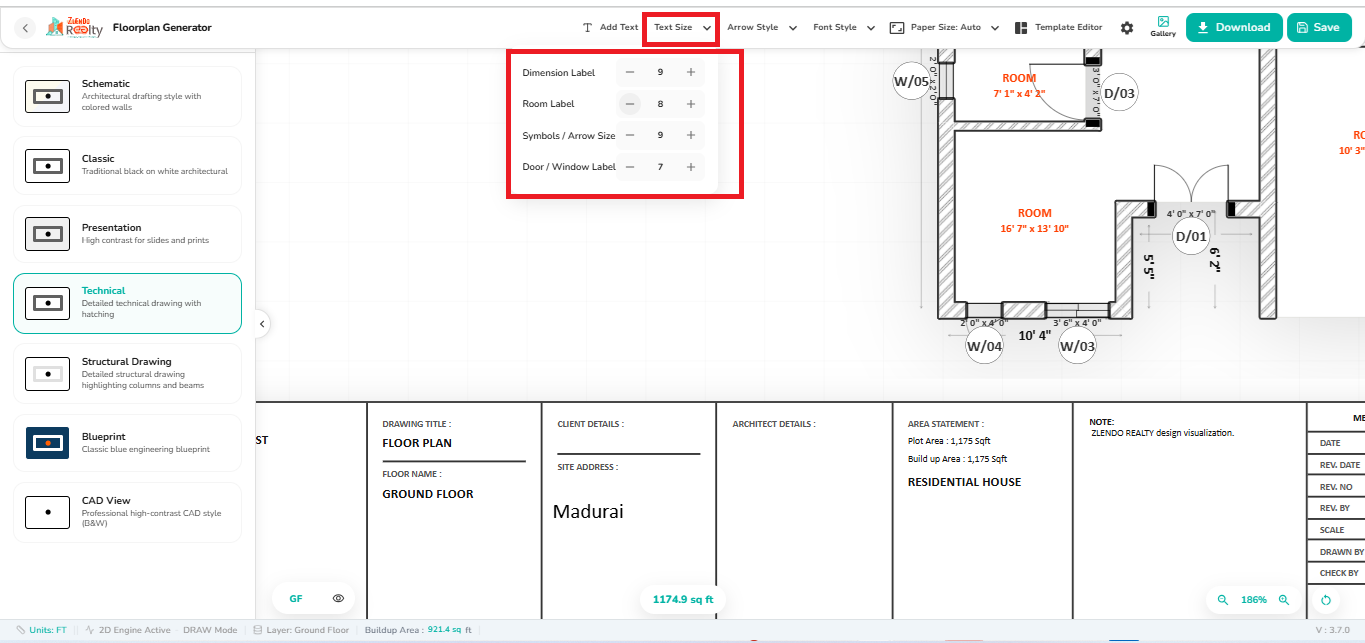Open settings gear icon
The height and width of the screenshot is (643, 1365).
click(1127, 28)
